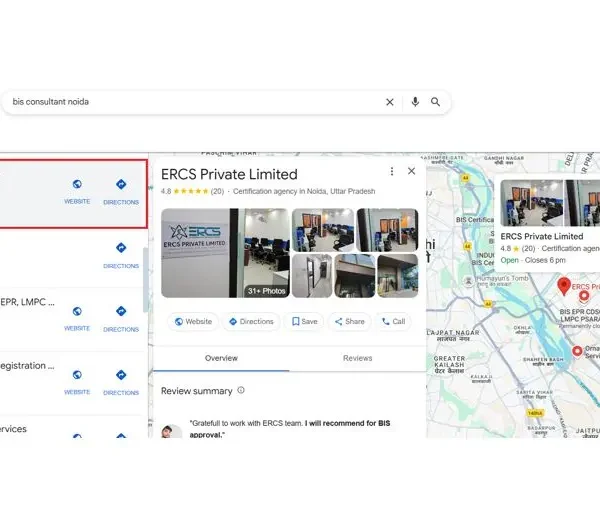Submit search with the magnifier icon
Image resolution: width=600 pixels, height=522 pixels.
coord(435,102)
